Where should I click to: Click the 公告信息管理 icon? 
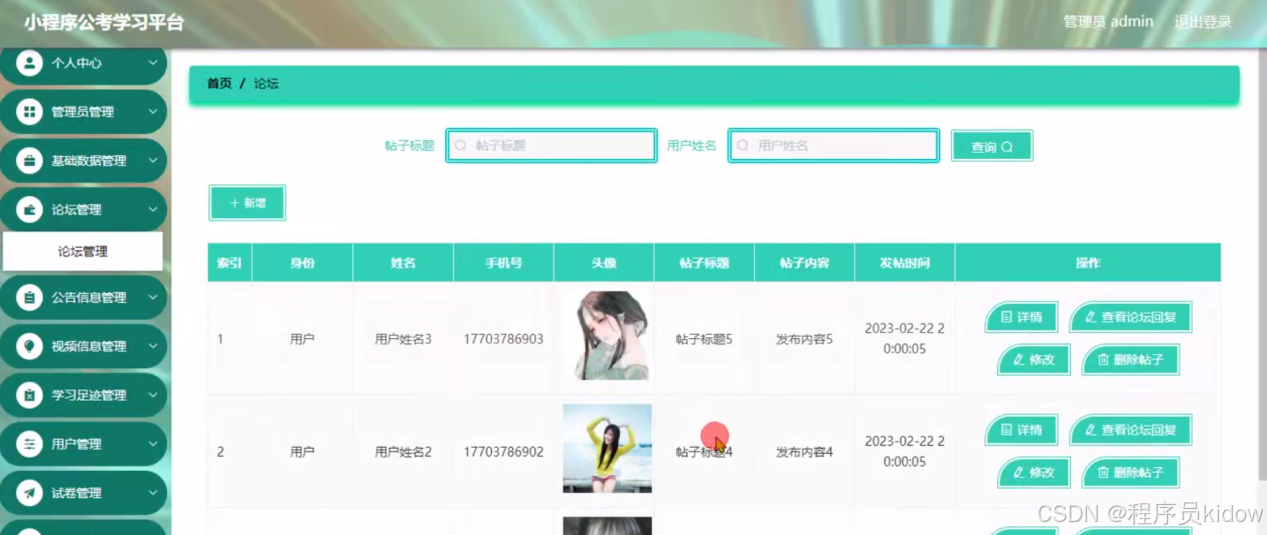30,297
